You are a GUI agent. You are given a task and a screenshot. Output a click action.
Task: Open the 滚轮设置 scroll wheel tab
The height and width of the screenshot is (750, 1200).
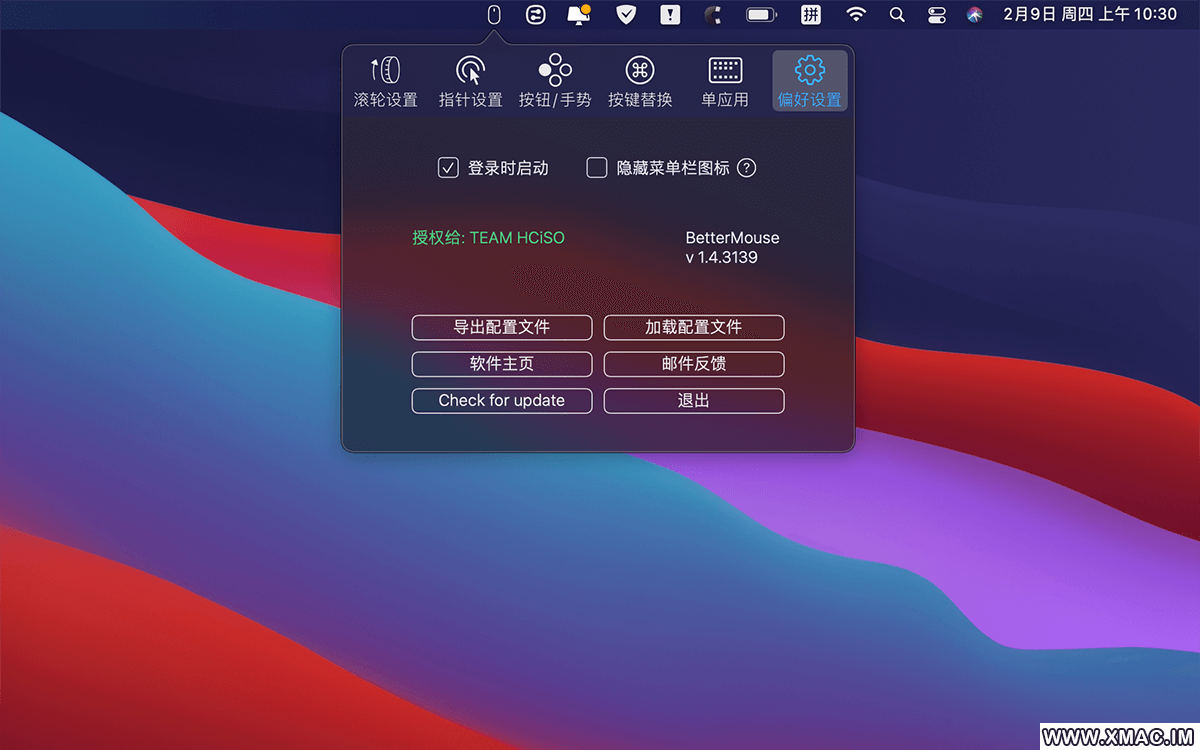coord(386,81)
